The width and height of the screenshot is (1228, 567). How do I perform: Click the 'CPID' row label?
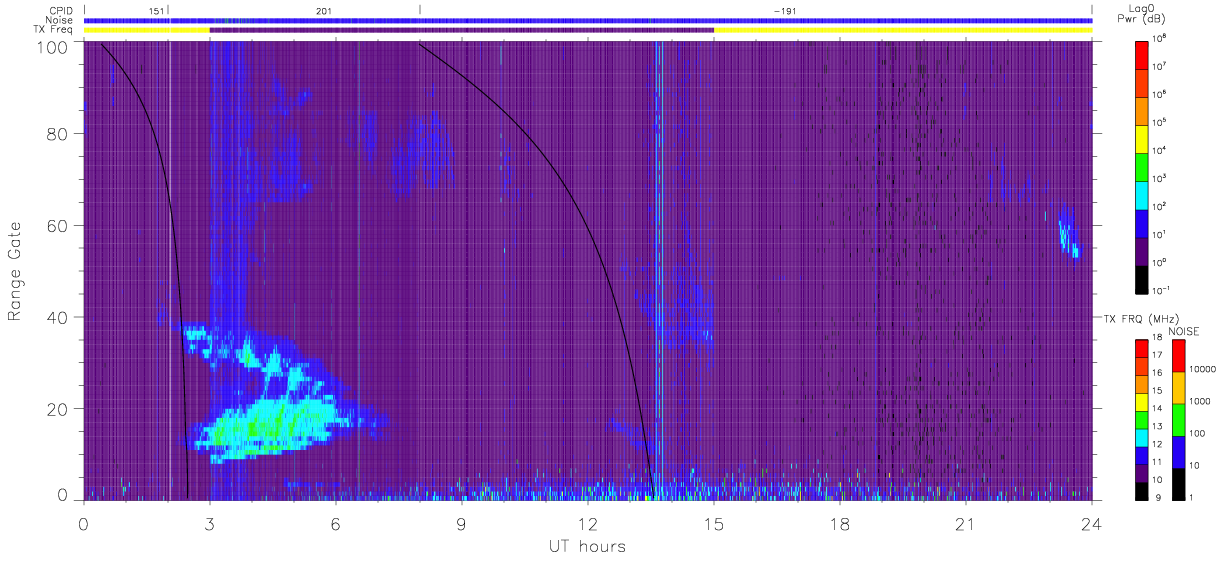click(61, 10)
